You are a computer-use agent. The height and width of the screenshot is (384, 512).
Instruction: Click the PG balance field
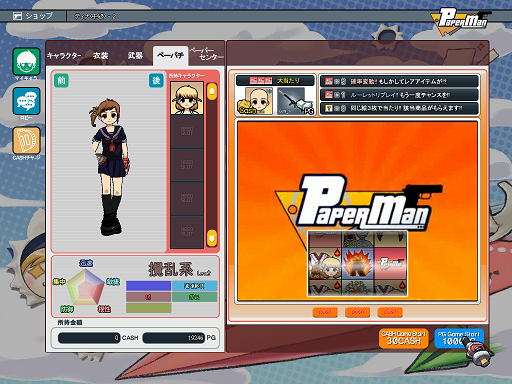coord(174,338)
